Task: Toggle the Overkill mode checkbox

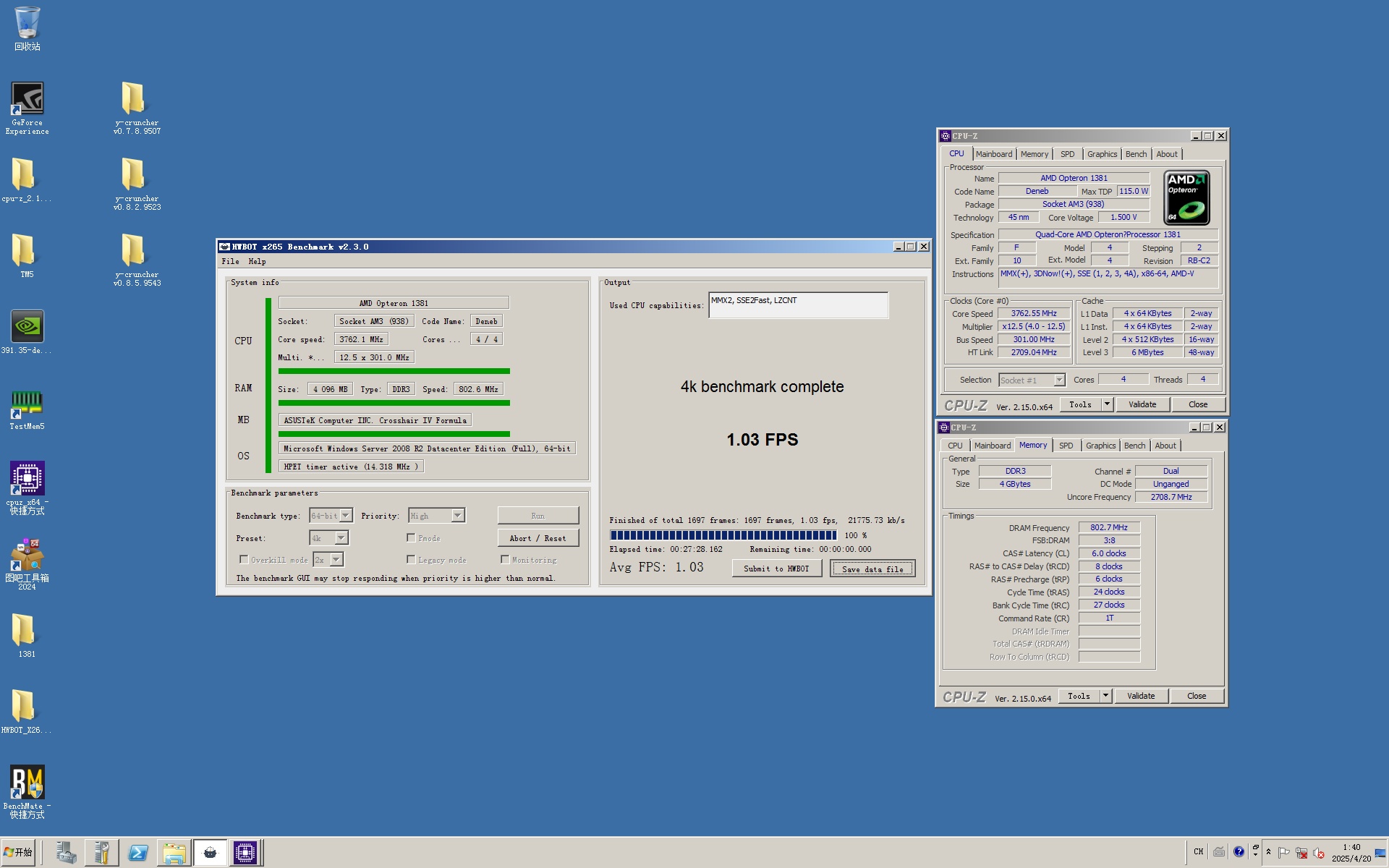Action: (244, 559)
